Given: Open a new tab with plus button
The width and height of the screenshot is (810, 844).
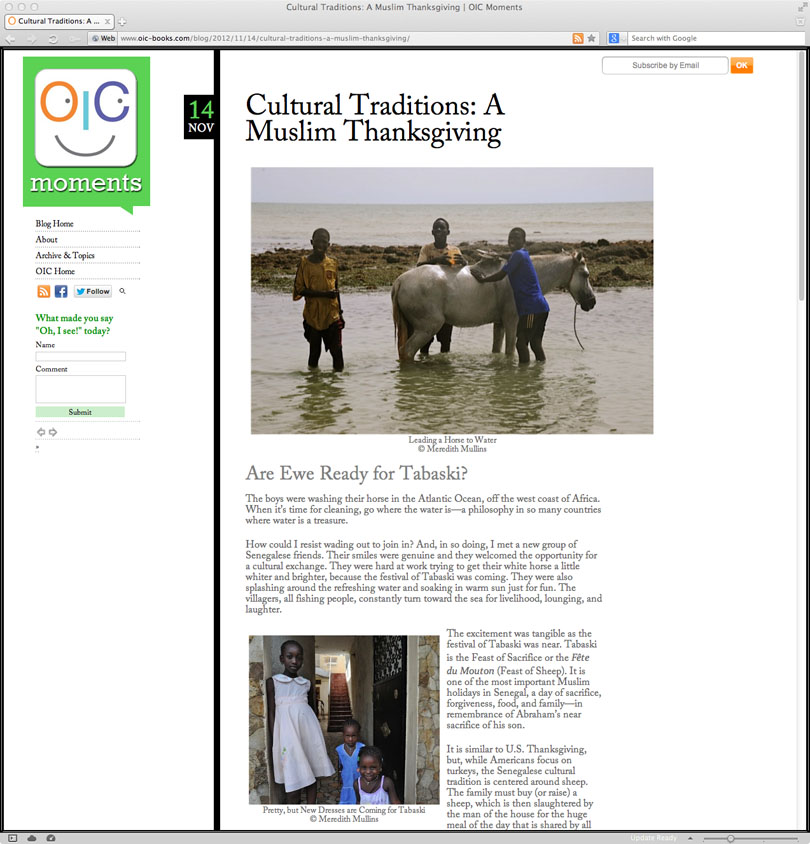Looking at the screenshot, I should 123,22.
